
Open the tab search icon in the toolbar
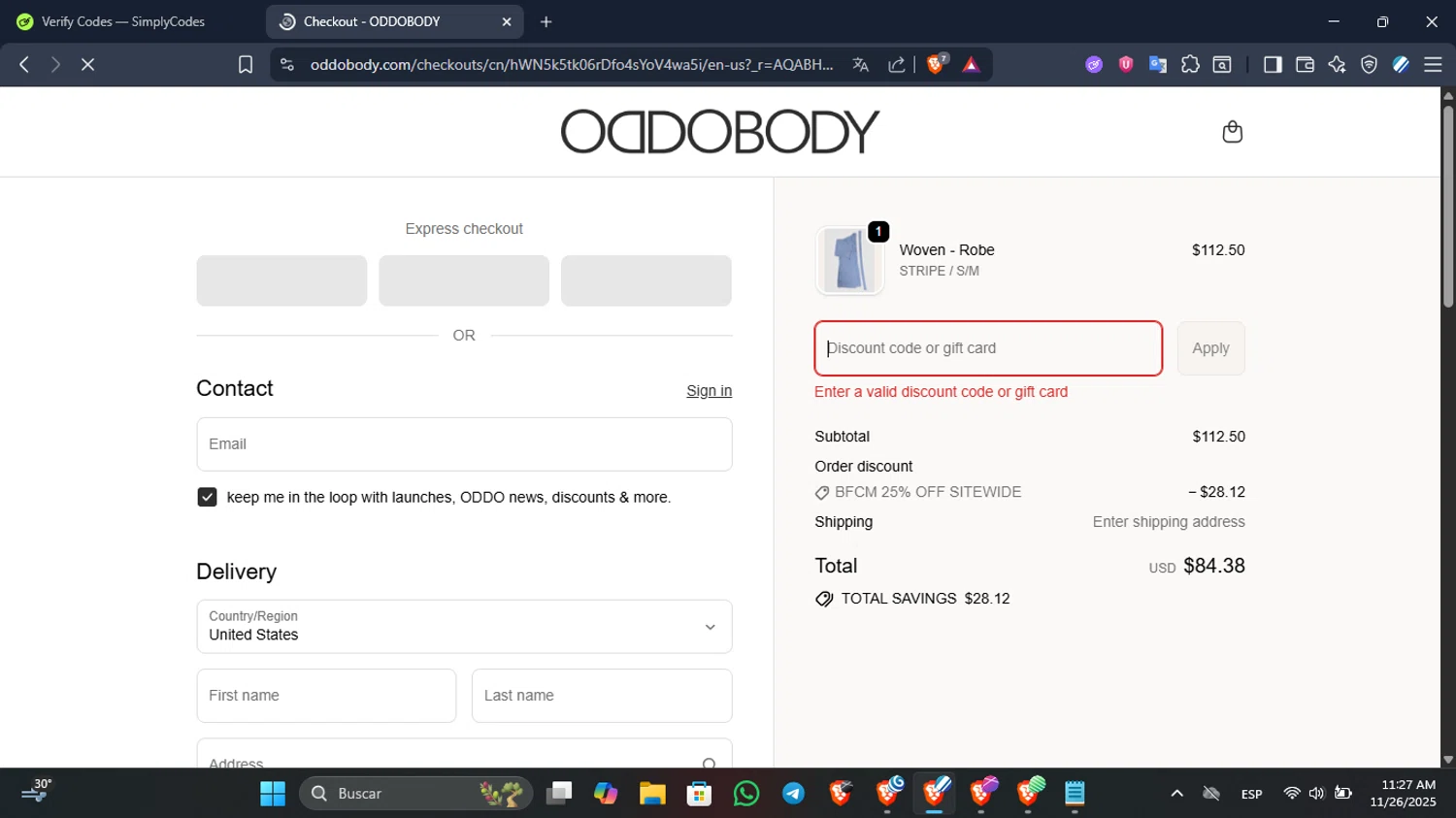1223,64
